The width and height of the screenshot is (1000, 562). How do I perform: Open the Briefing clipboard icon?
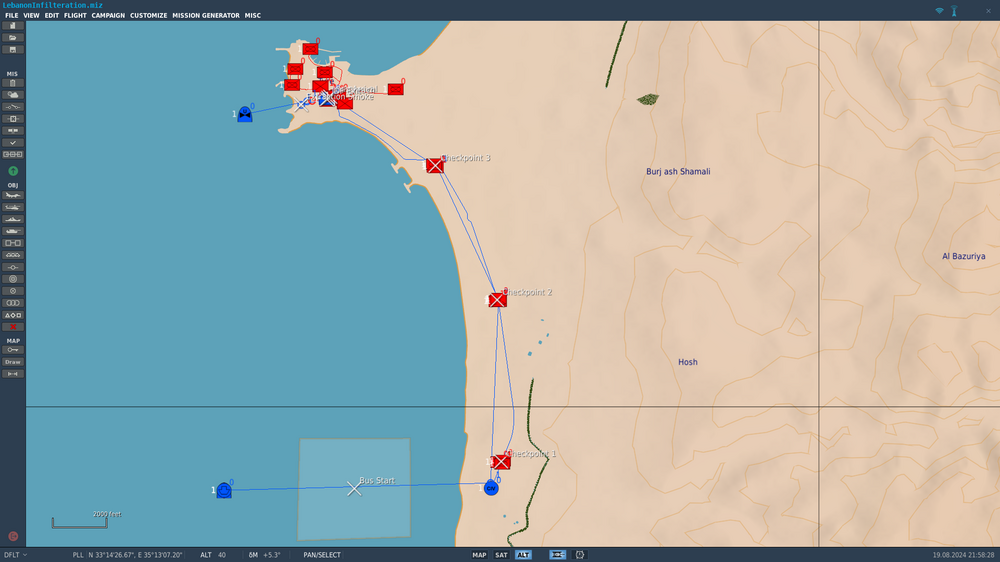click(13, 83)
